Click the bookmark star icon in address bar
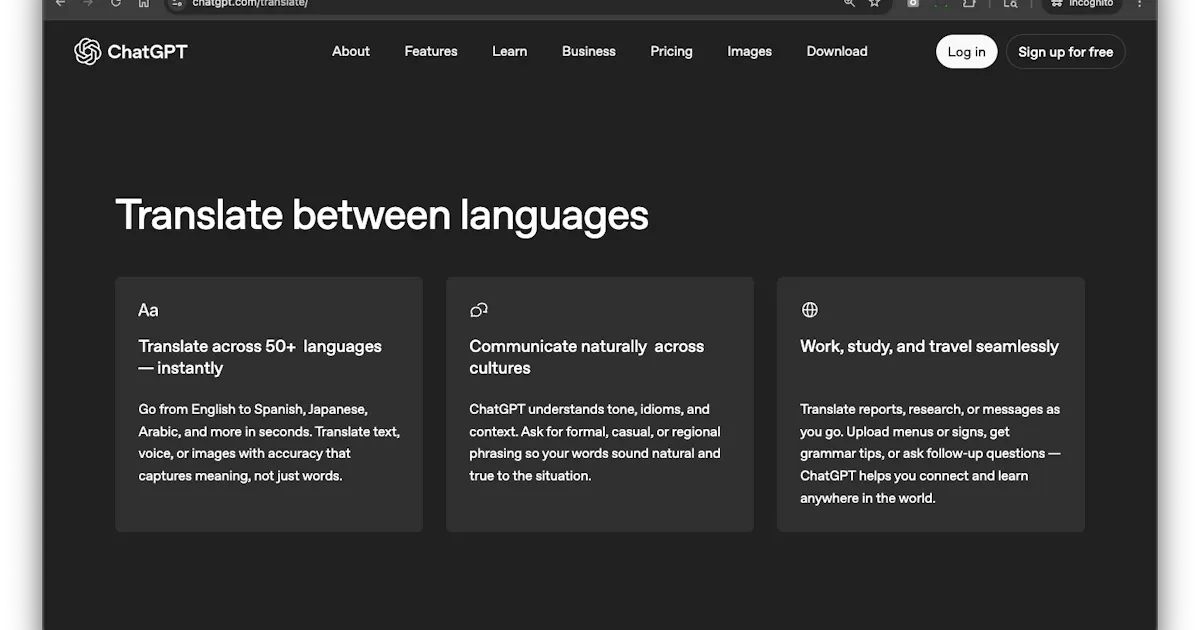The width and height of the screenshot is (1200, 630). (x=875, y=3)
